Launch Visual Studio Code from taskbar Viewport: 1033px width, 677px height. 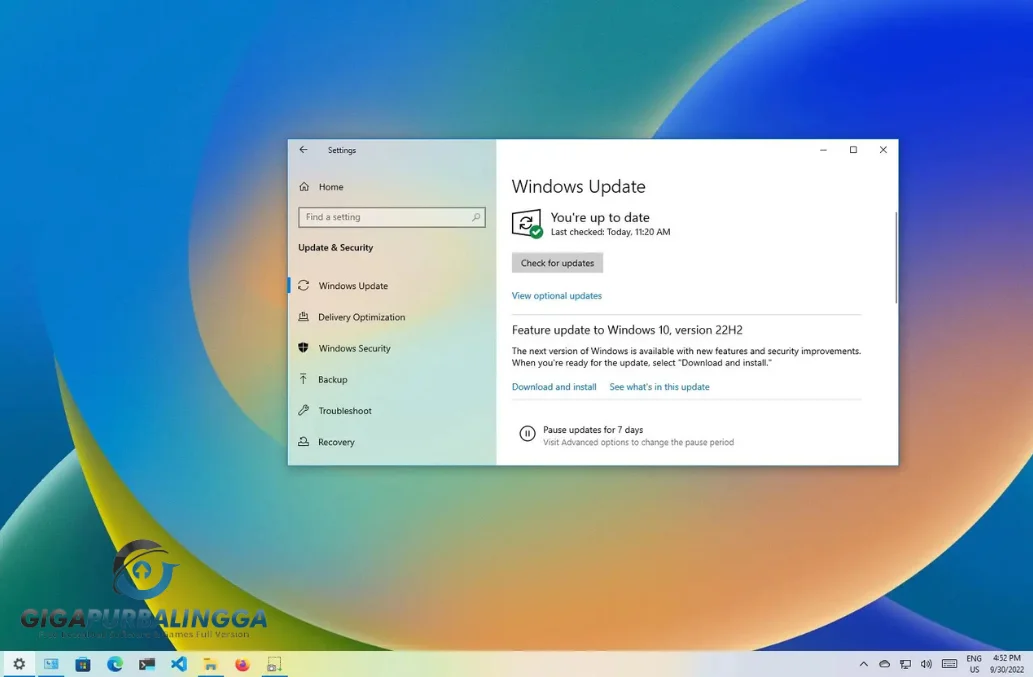(178, 664)
